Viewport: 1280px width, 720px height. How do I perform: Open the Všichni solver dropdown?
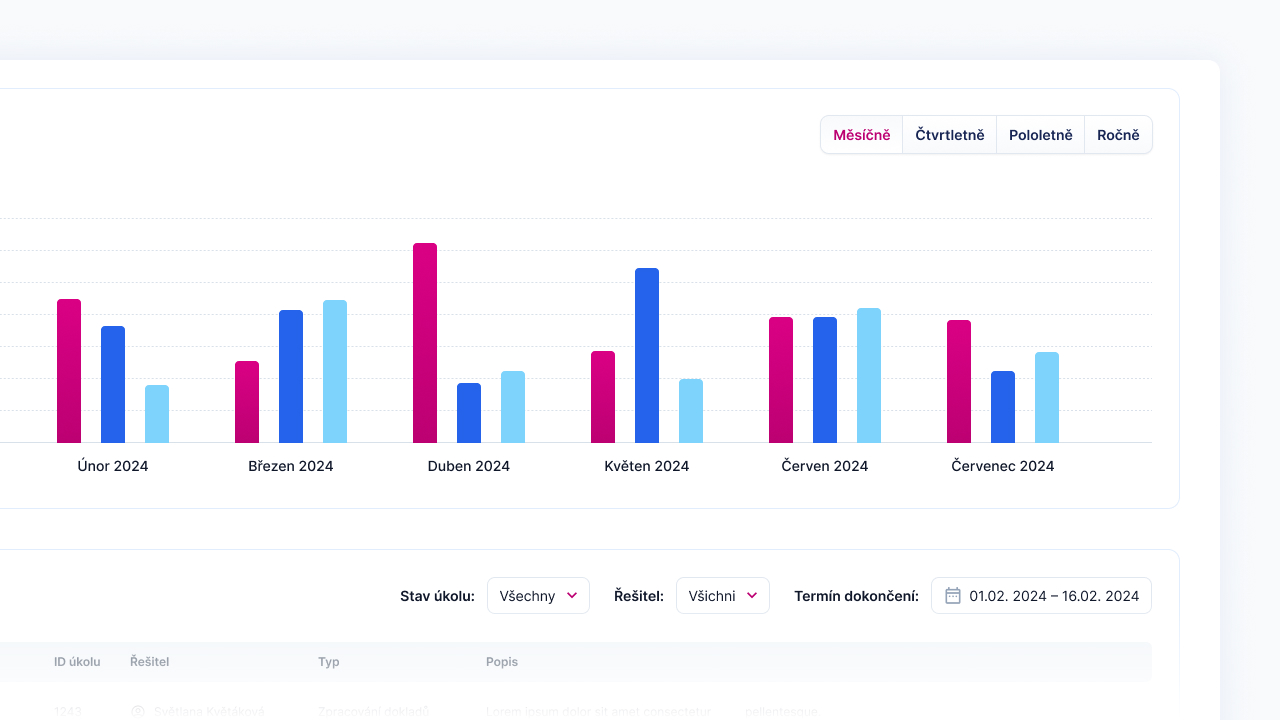click(x=722, y=594)
